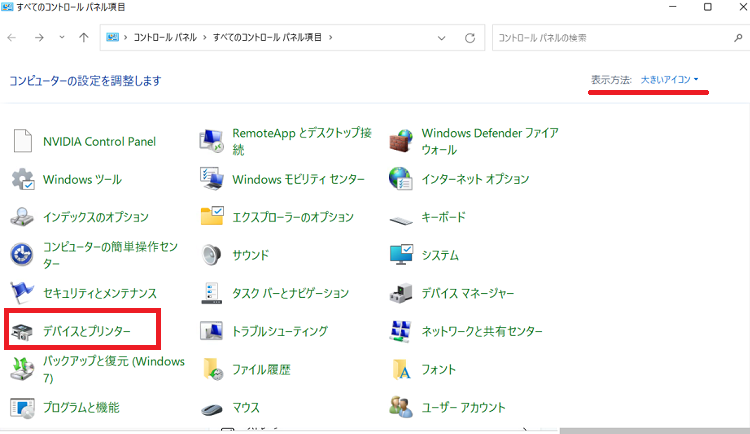Click the search magnifier icon

click(x=738, y=37)
